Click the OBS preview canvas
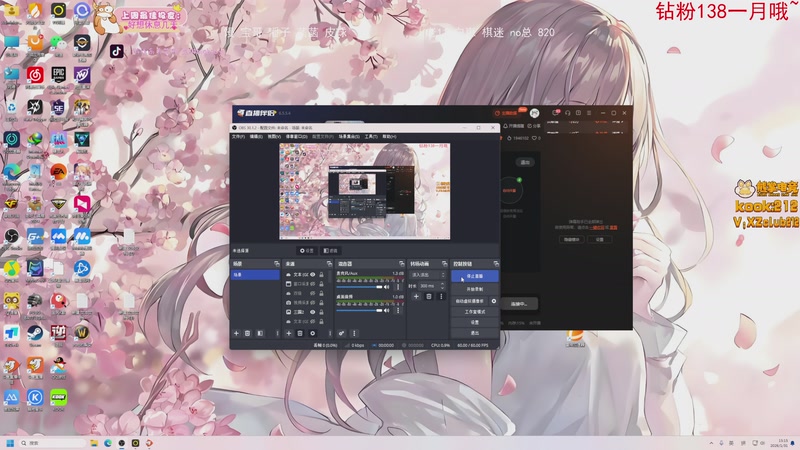The image size is (800, 450). point(364,191)
